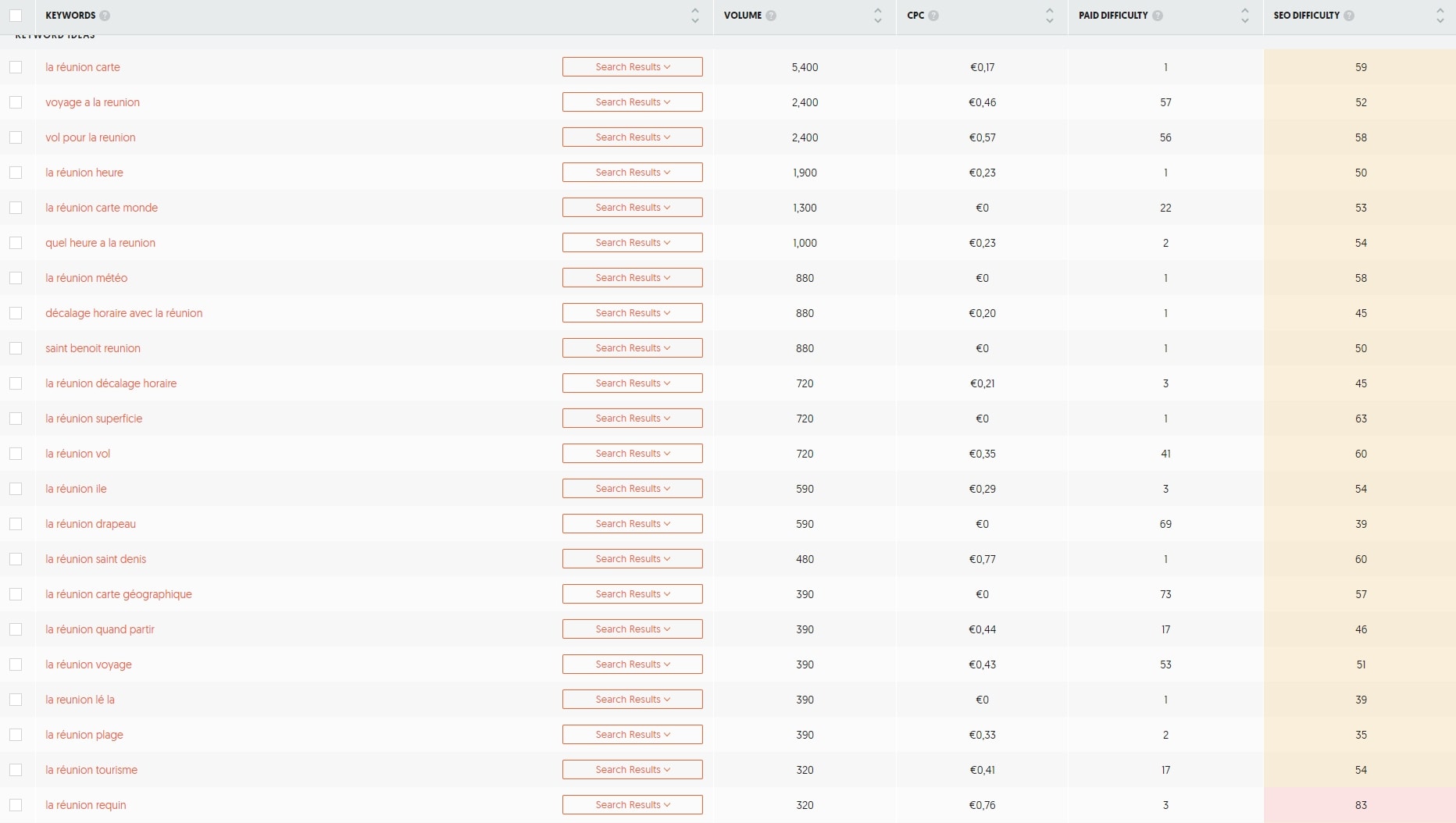Sort by the Paid Difficulty column arrows
This screenshot has width=1456, height=823.
(1245, 16)
